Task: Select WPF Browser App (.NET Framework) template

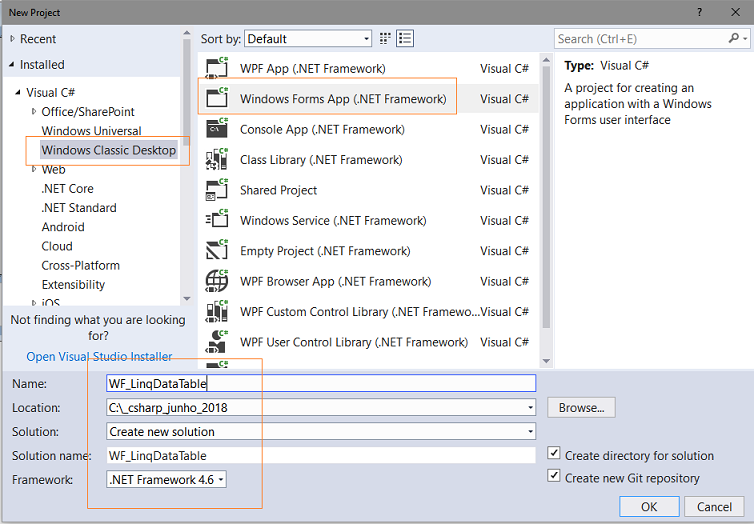Action: pyautogui.click(x=368, y=281)
